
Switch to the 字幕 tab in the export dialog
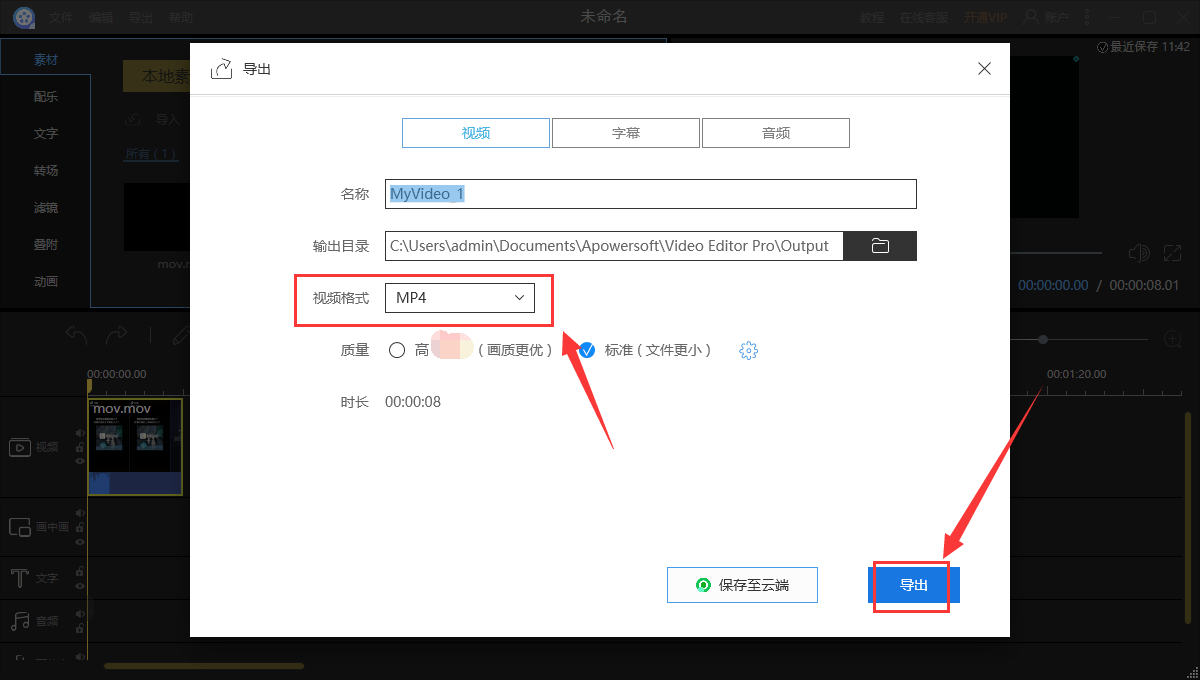tap(625, 132)
